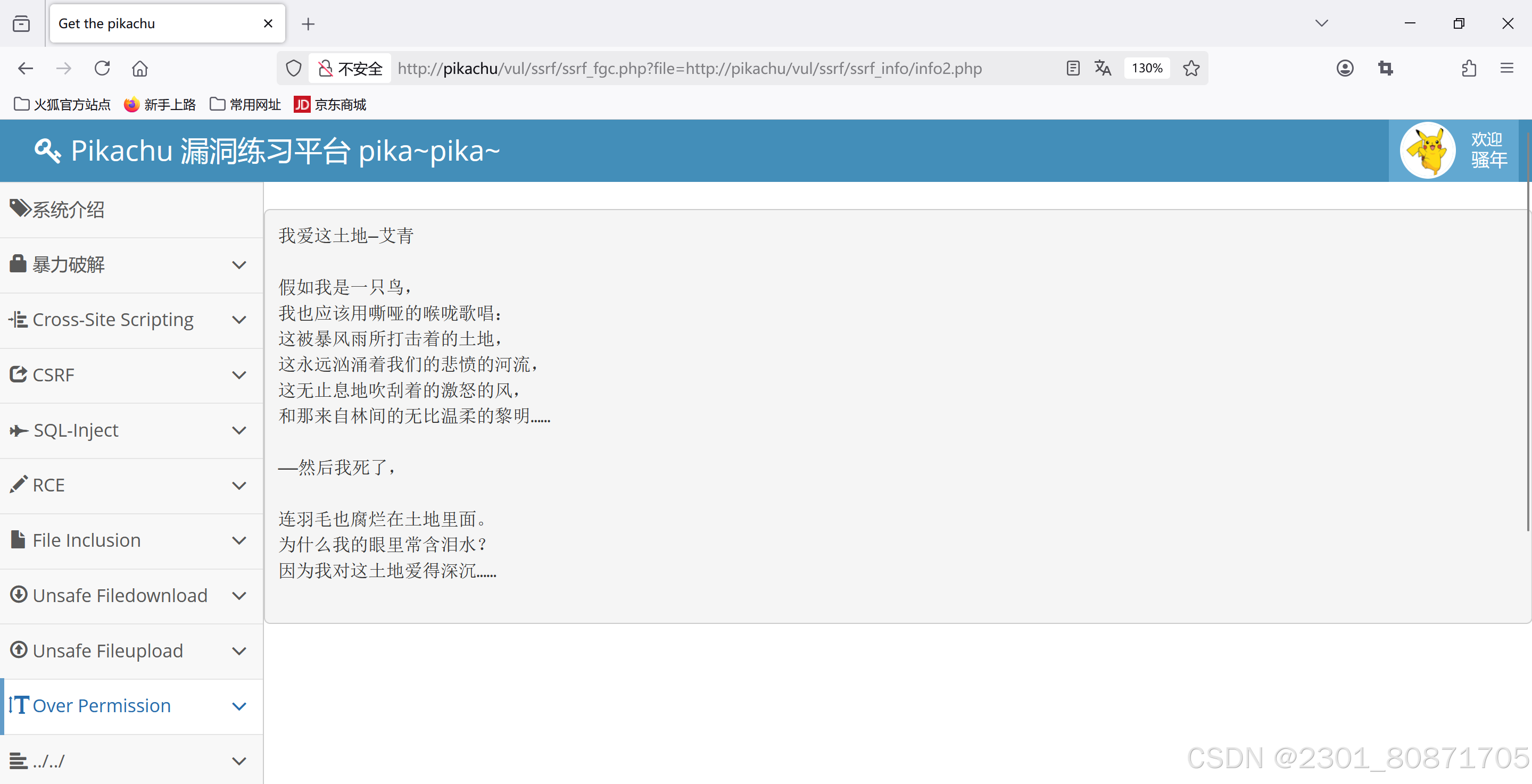Image resolution: width=1532 pixels, height=784 pixels.
Task: Click the screenshot crop icon
Action: [1386, 69]
